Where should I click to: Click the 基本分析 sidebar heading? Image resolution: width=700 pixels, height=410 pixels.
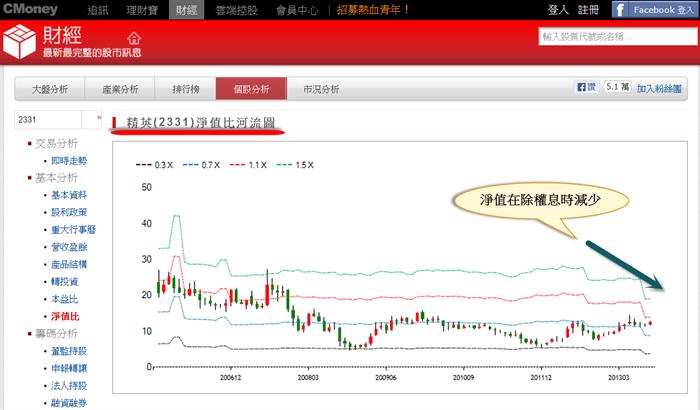(x=56, y=178)
